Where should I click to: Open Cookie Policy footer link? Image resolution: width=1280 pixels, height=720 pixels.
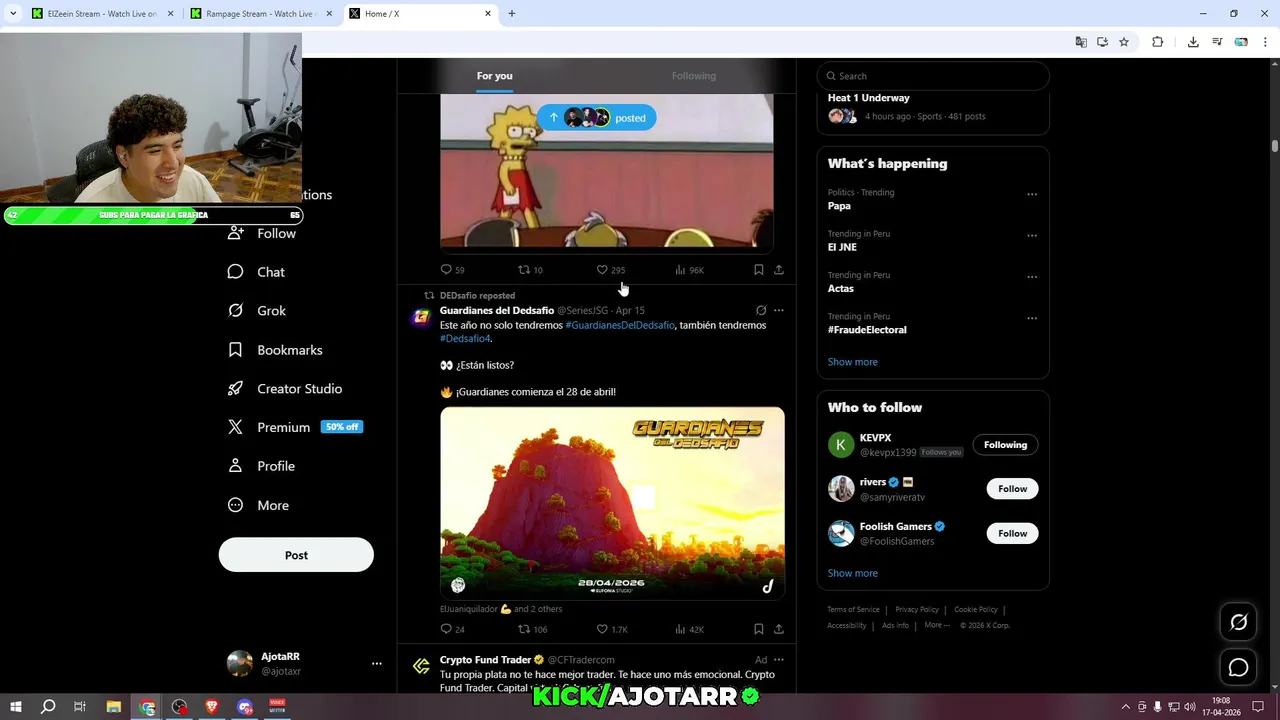pos(975,610)
